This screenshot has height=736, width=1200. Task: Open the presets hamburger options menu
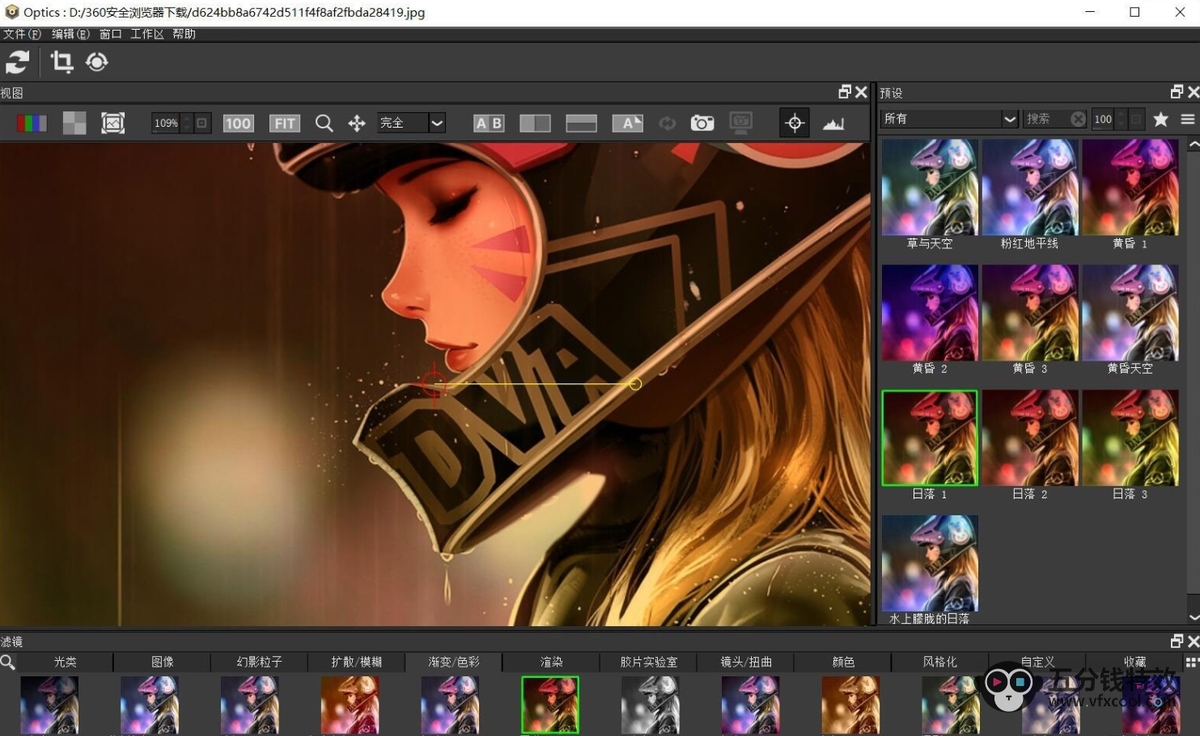(1188, 119)
